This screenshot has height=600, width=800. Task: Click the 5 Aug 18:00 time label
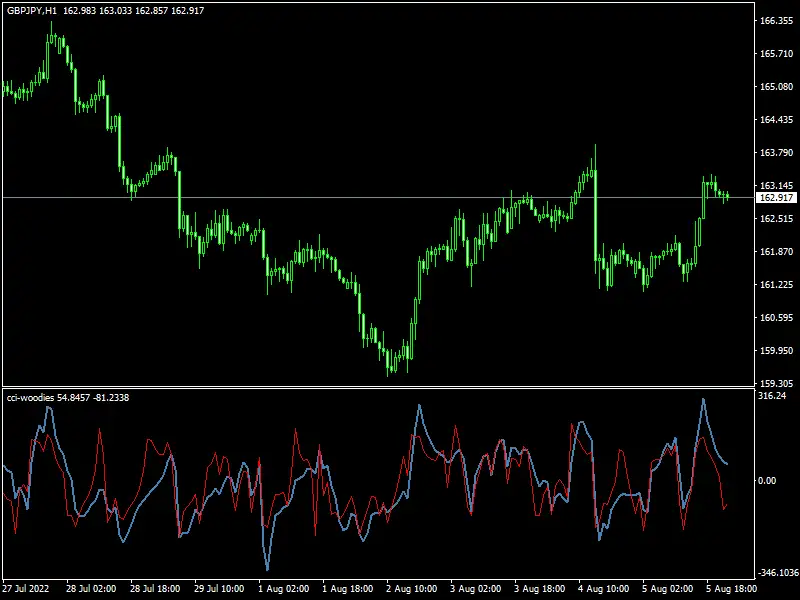(732, 589)
